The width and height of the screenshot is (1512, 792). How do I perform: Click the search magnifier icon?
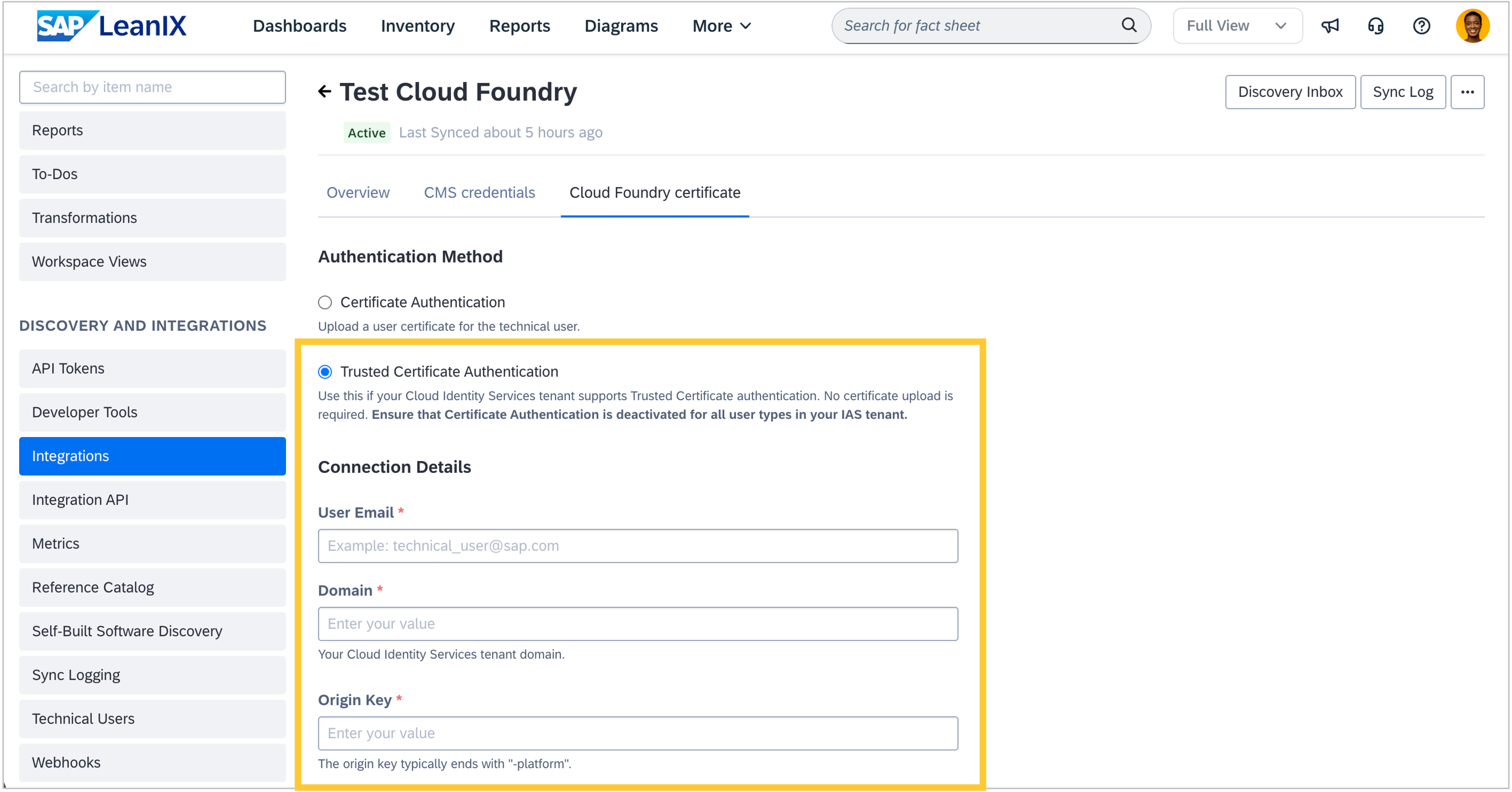tap(1129, 25)
